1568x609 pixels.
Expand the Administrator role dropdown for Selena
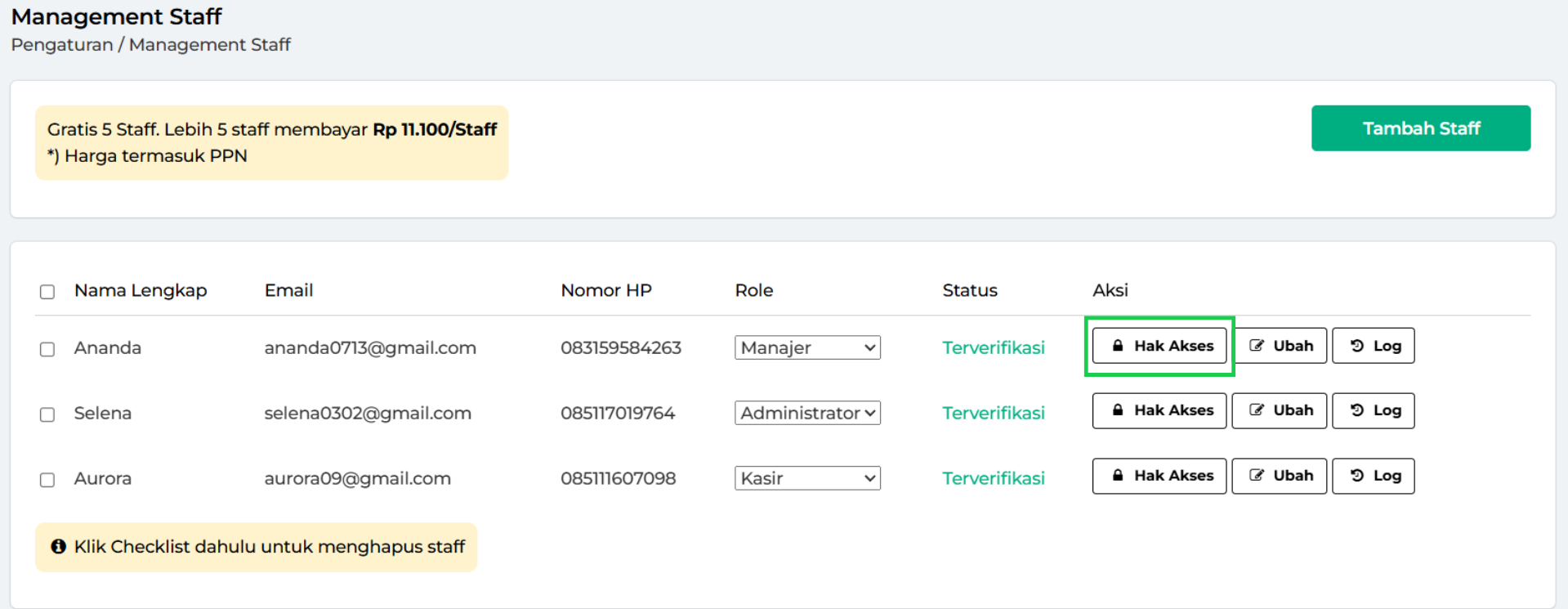pos(806,413)
